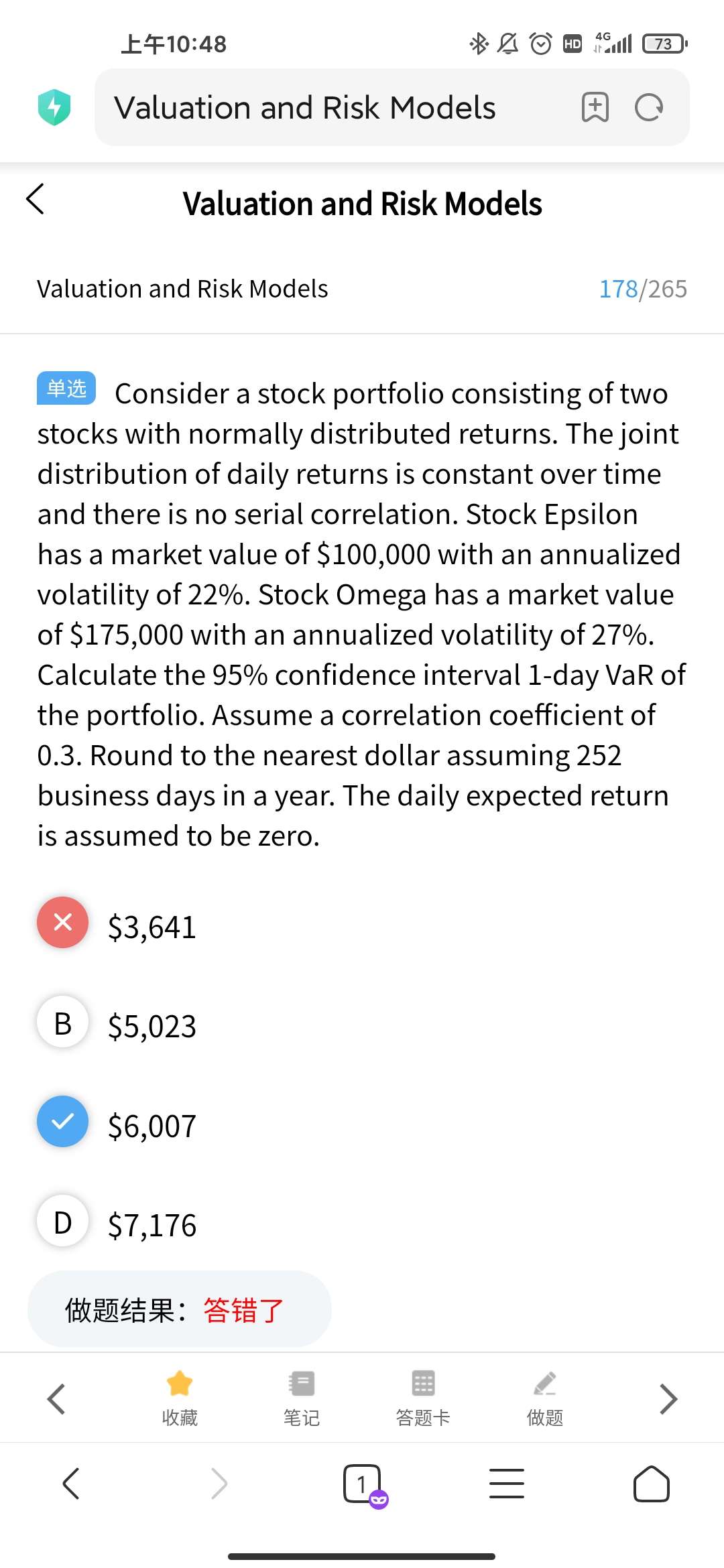
Task: Tap the 178/265 question counter
Action: click(642, 289)
